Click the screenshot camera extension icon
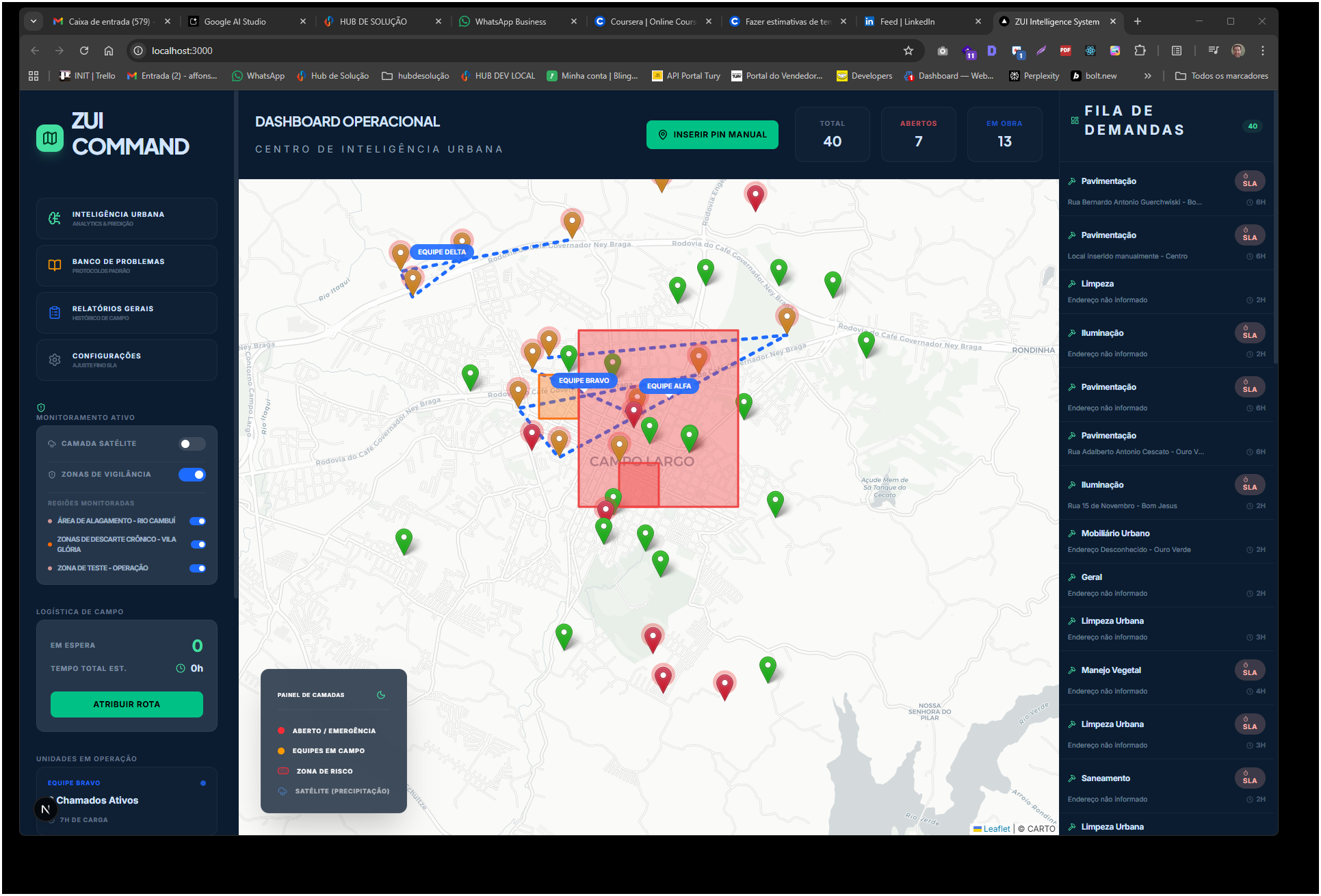Viewport: 1321px width, 896px height. (x=943, y=51)
